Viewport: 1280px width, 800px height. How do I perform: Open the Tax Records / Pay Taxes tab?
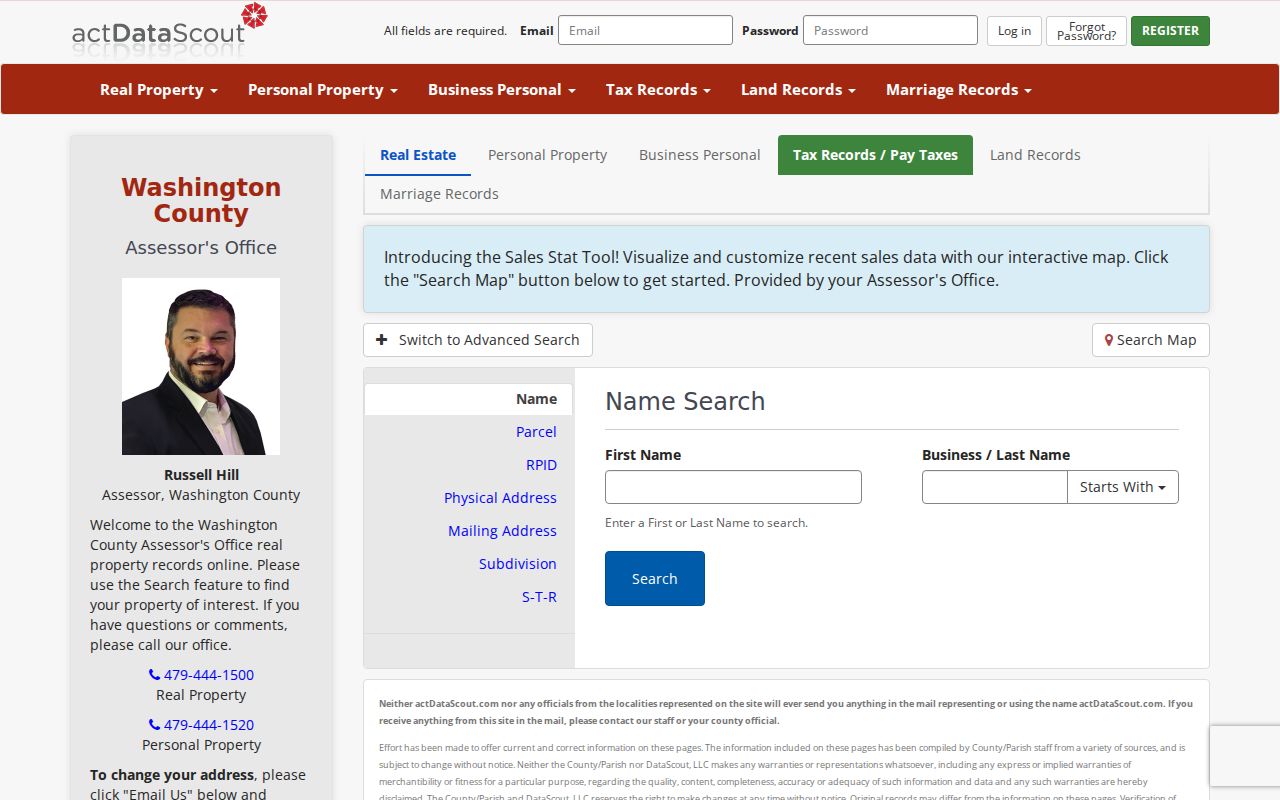(875, 155)
